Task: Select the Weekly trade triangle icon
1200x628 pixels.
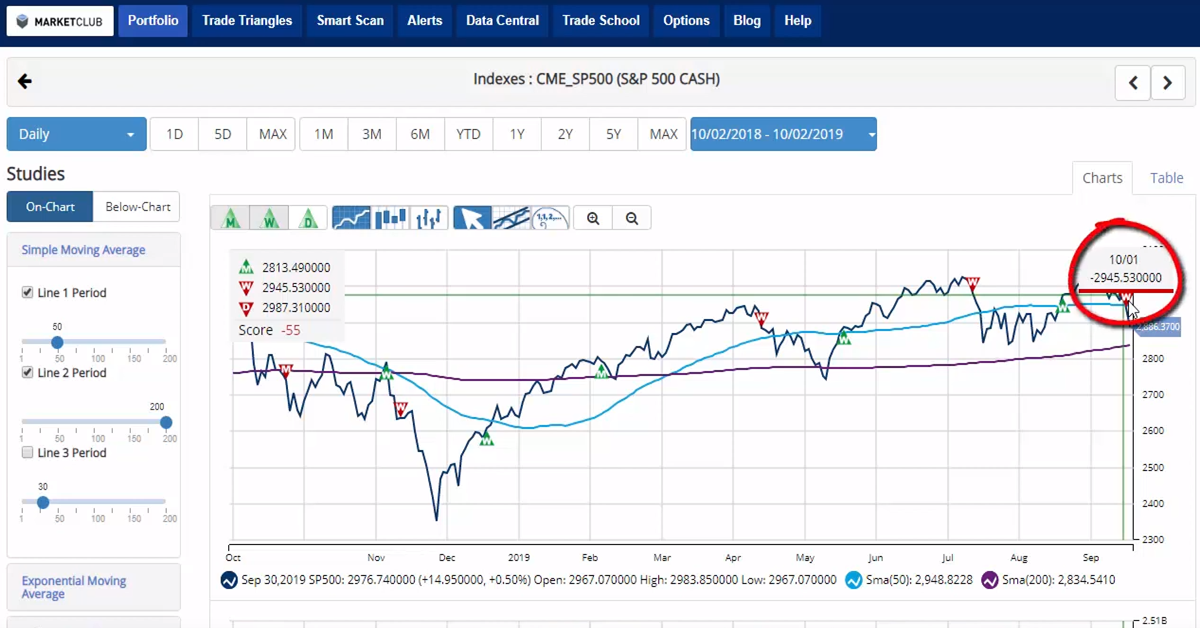Action: 269,217
